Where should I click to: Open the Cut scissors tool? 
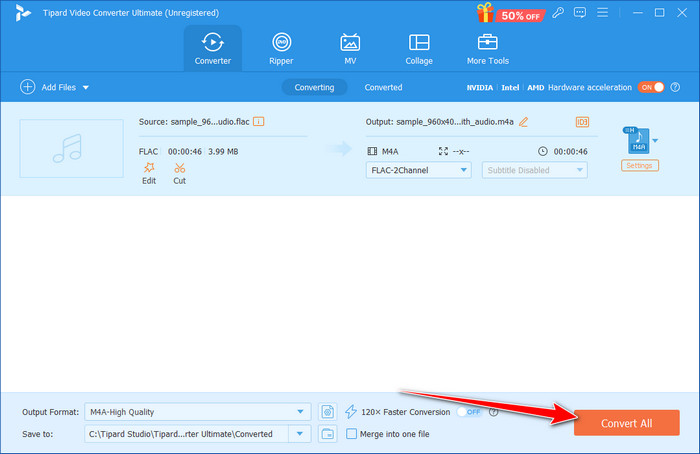179,168
